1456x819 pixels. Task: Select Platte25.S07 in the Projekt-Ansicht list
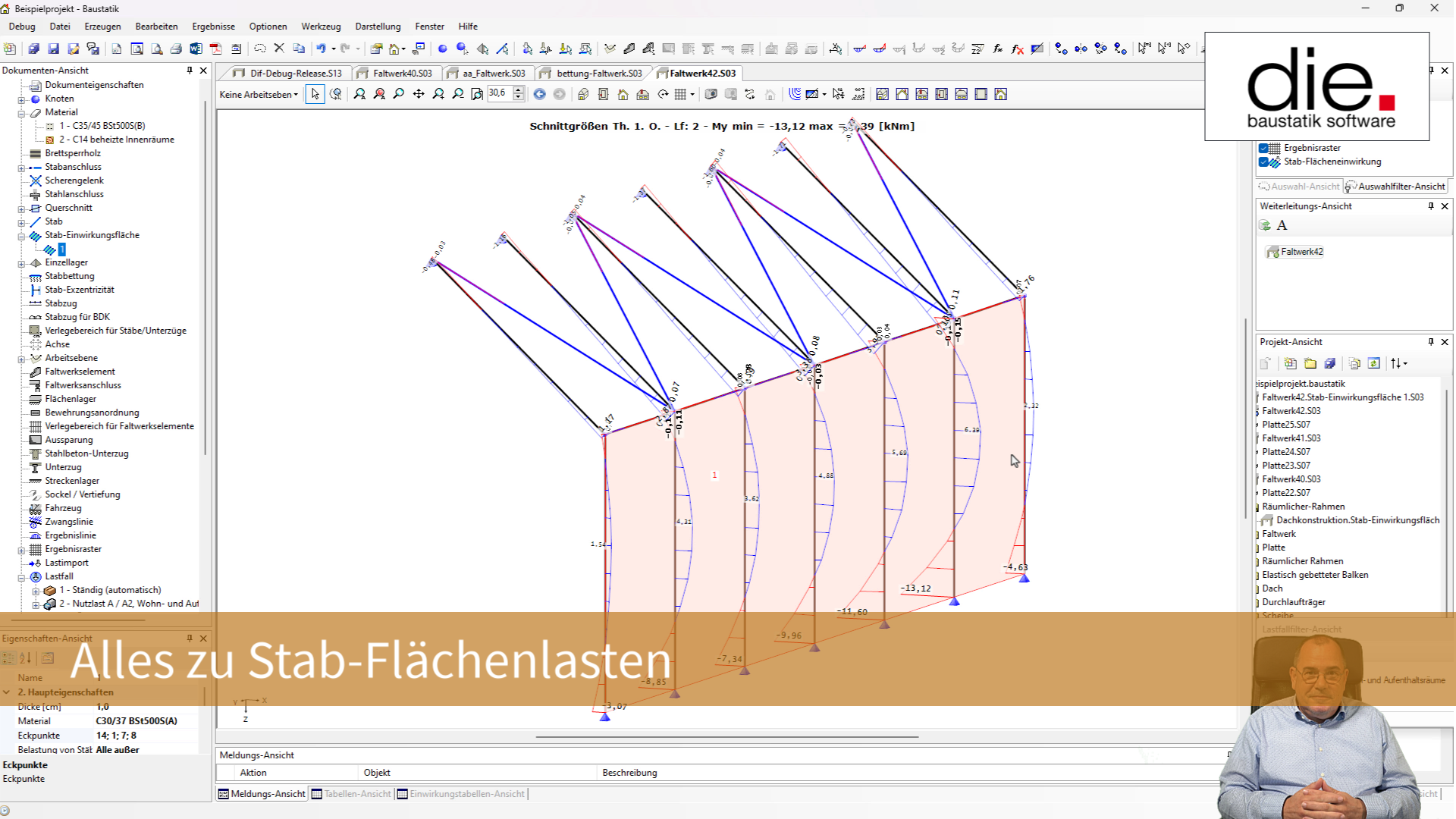[1285, 425]
